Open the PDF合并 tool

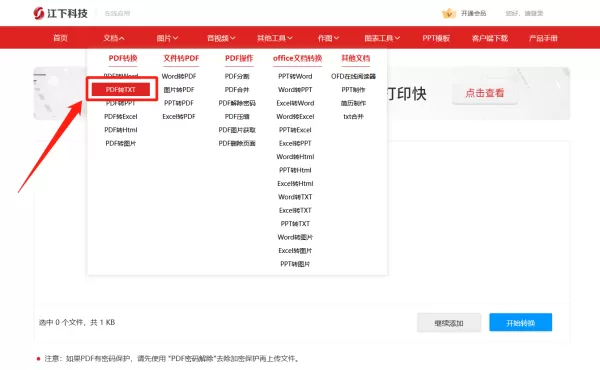(237, 90)
